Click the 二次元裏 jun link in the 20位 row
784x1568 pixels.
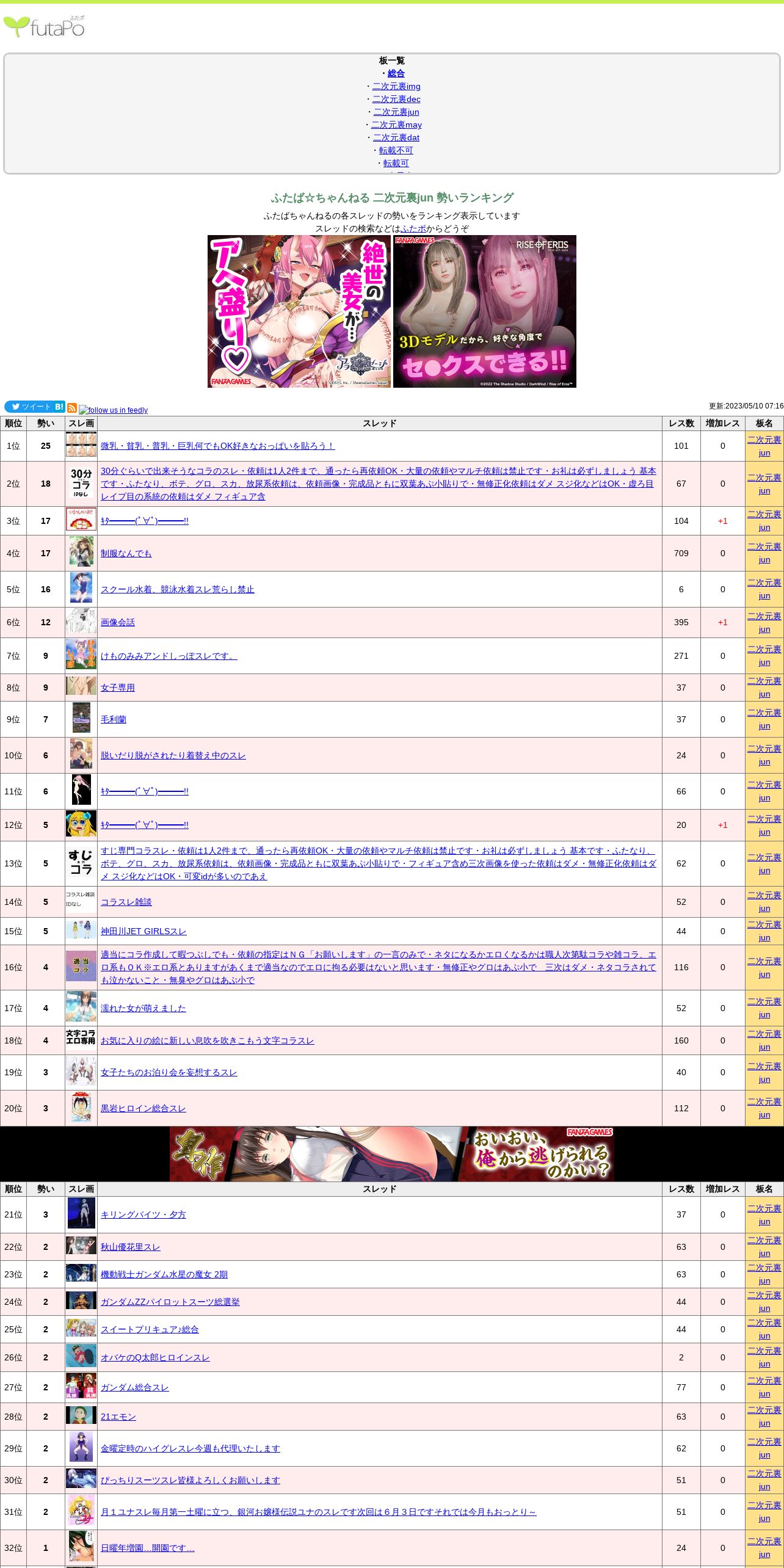click(x=764, y=1108)
